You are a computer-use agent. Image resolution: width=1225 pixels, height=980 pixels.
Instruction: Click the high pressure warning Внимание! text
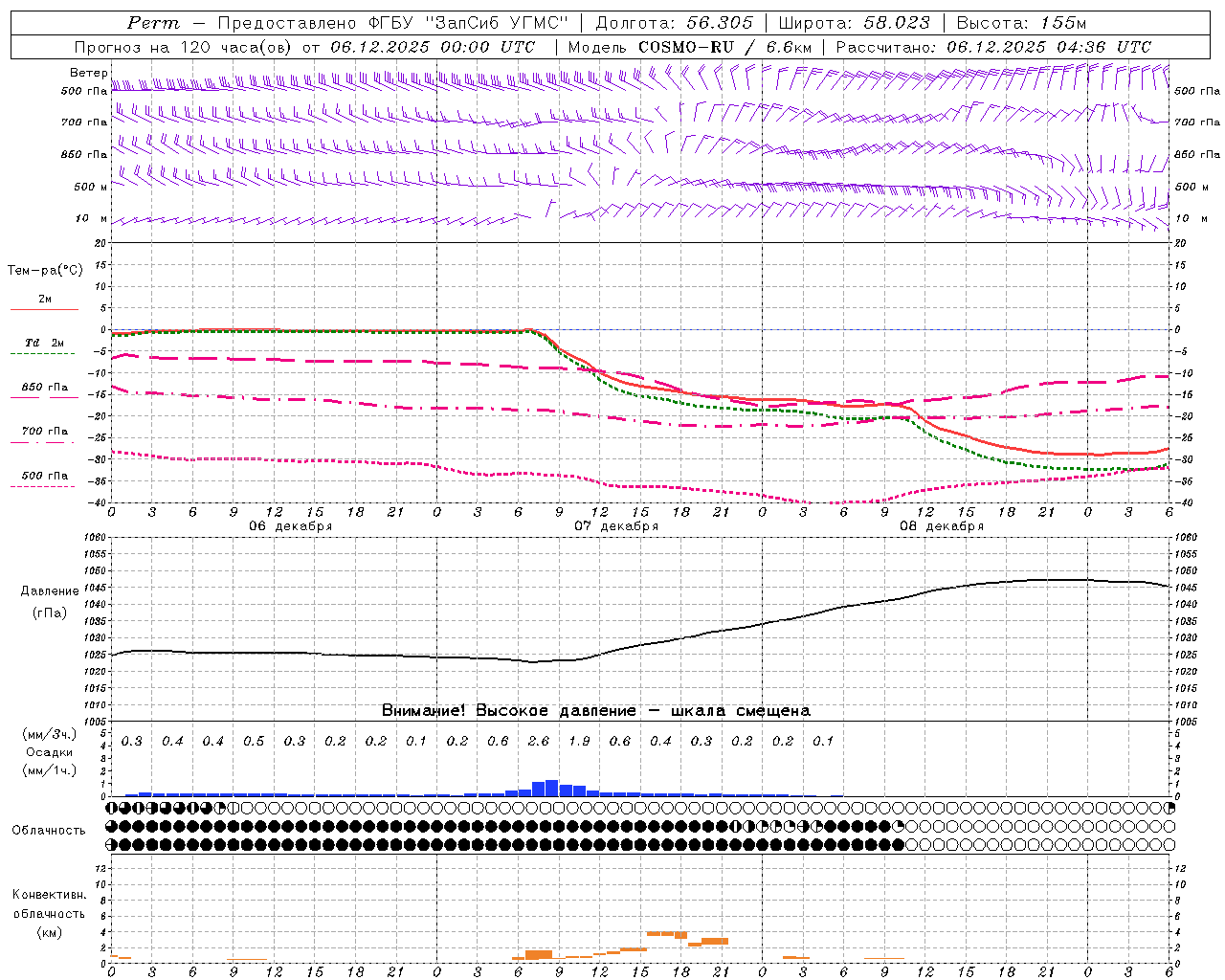pyautogui.click(x=596, y=711)
